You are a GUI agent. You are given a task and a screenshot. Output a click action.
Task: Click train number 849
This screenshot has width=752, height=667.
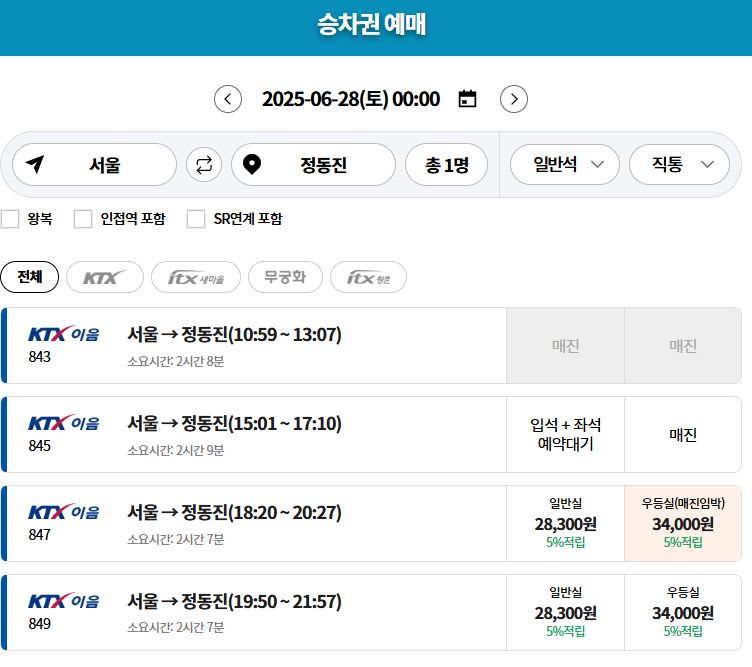(x=39, y=623)
